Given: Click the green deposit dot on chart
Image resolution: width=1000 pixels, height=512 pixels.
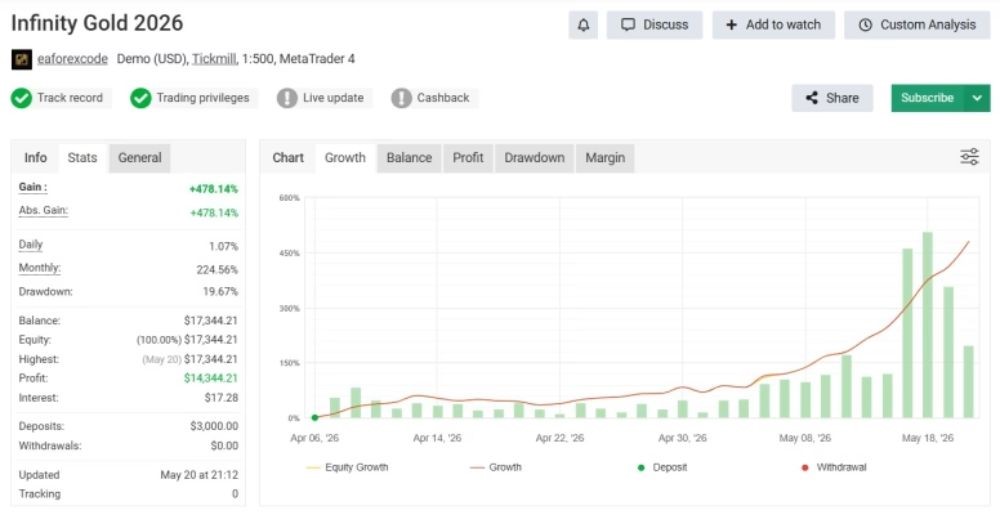Looking at the screenshot, I should click(315, 418).
